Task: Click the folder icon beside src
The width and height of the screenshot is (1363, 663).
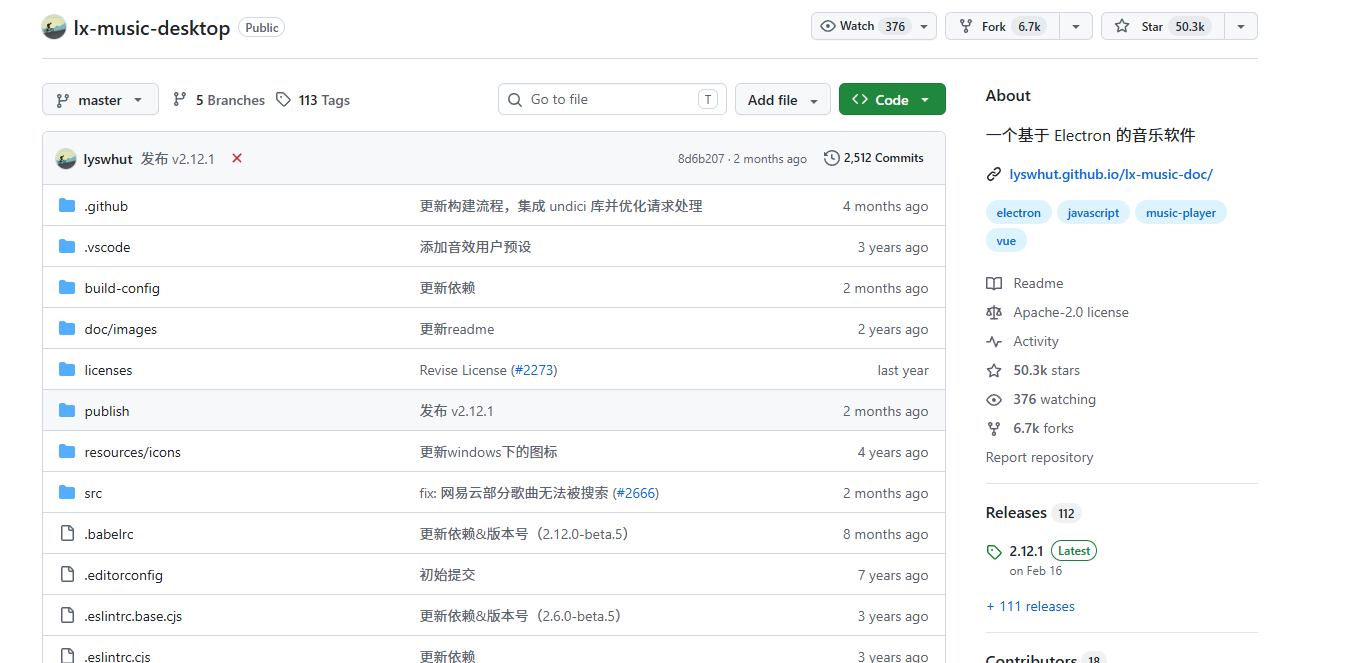Action: pos(67,492)
